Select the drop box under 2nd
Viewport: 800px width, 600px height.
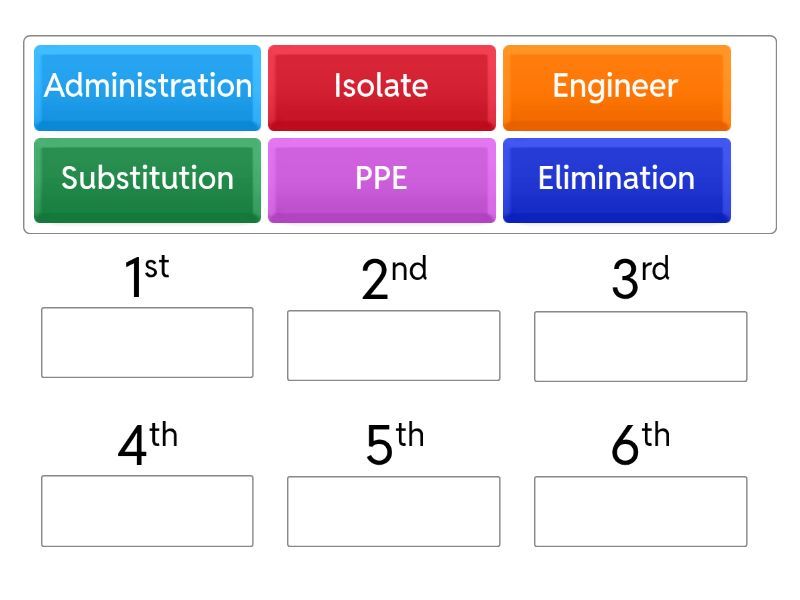393,345
